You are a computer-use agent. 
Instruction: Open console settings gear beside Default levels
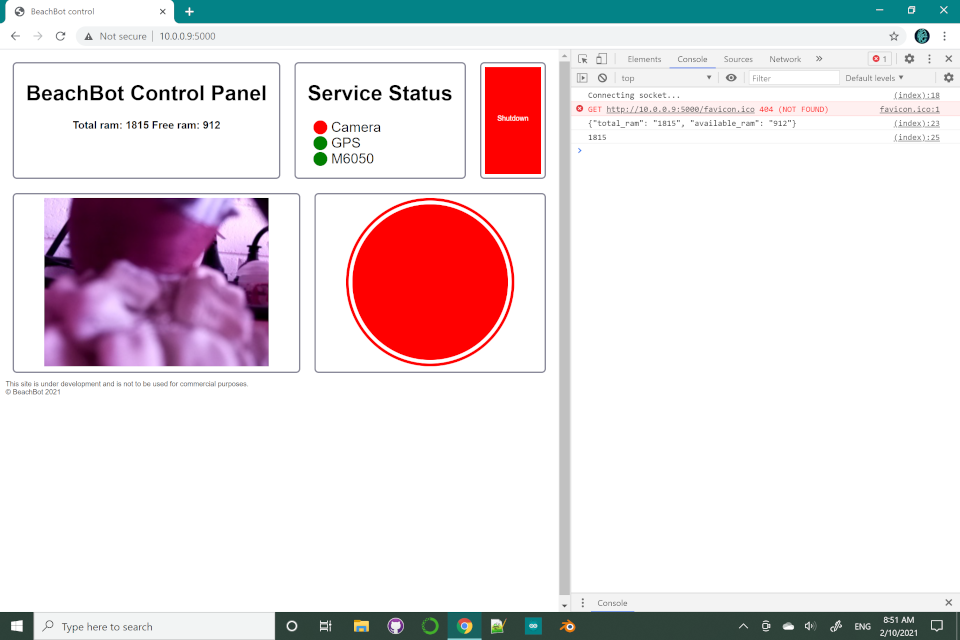coord(948,78)
